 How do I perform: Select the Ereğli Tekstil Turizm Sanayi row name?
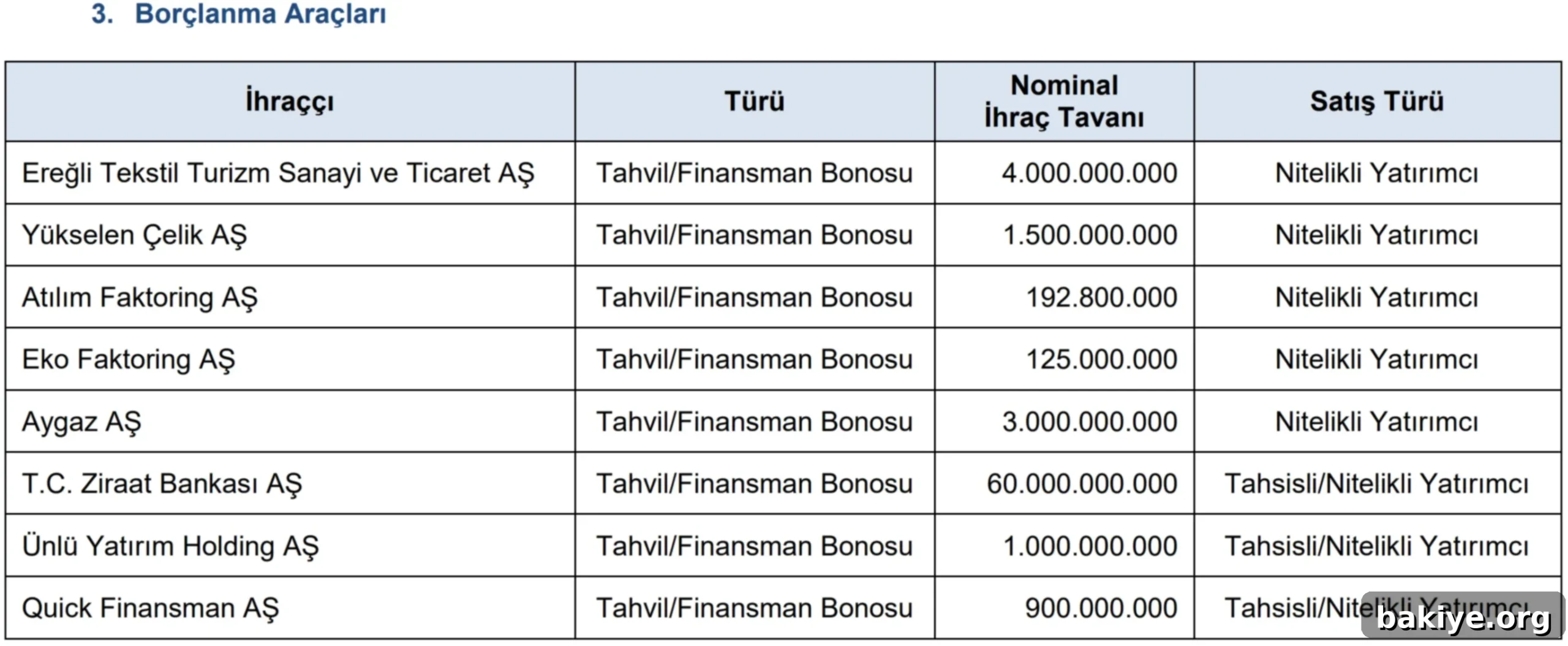[x=278, y=173]
